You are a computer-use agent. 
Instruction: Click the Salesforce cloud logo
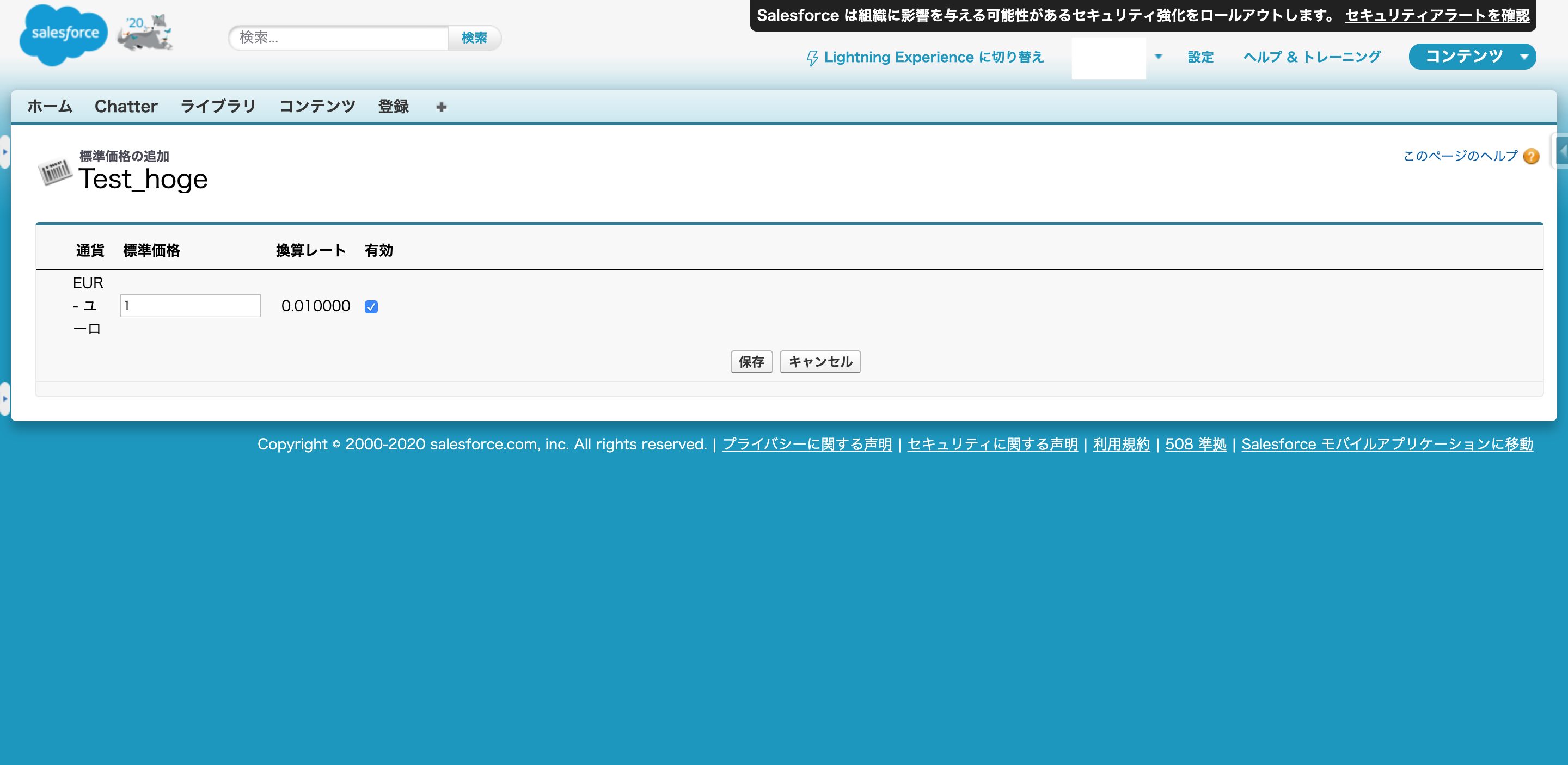click(63, 34)
